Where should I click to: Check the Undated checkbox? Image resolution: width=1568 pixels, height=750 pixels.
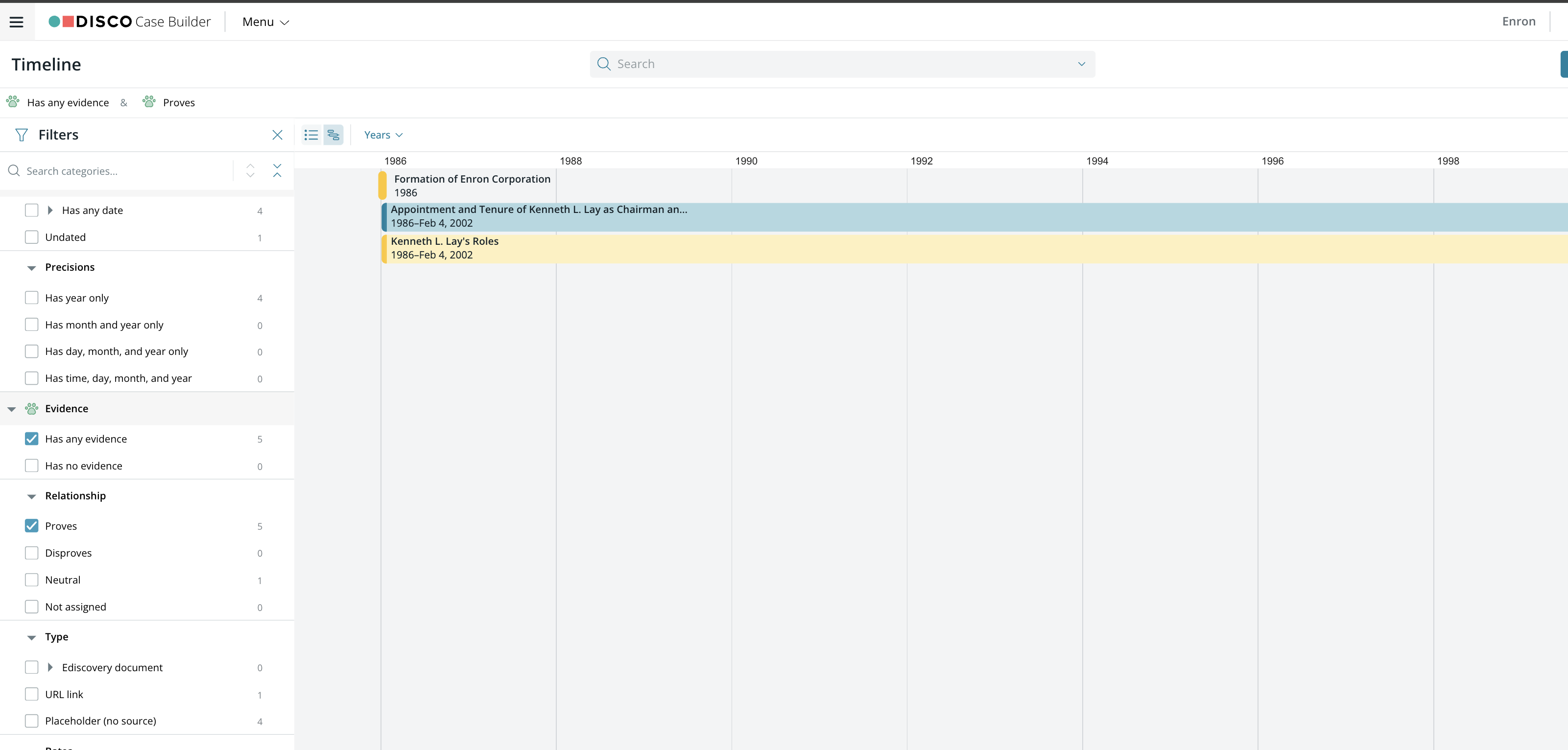32,237
